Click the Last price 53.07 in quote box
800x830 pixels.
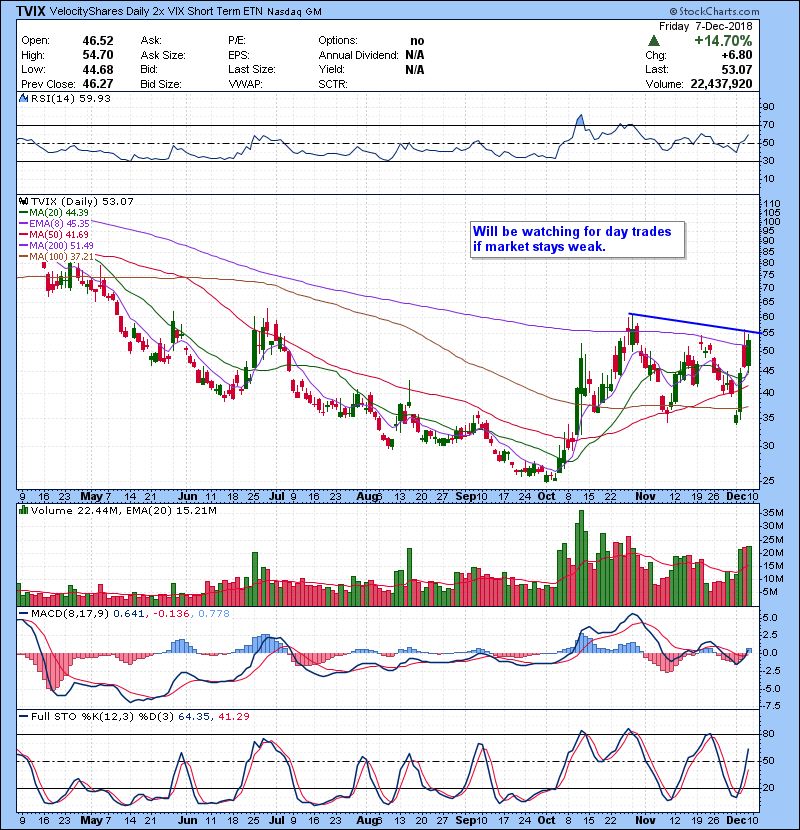pos(736,69)
